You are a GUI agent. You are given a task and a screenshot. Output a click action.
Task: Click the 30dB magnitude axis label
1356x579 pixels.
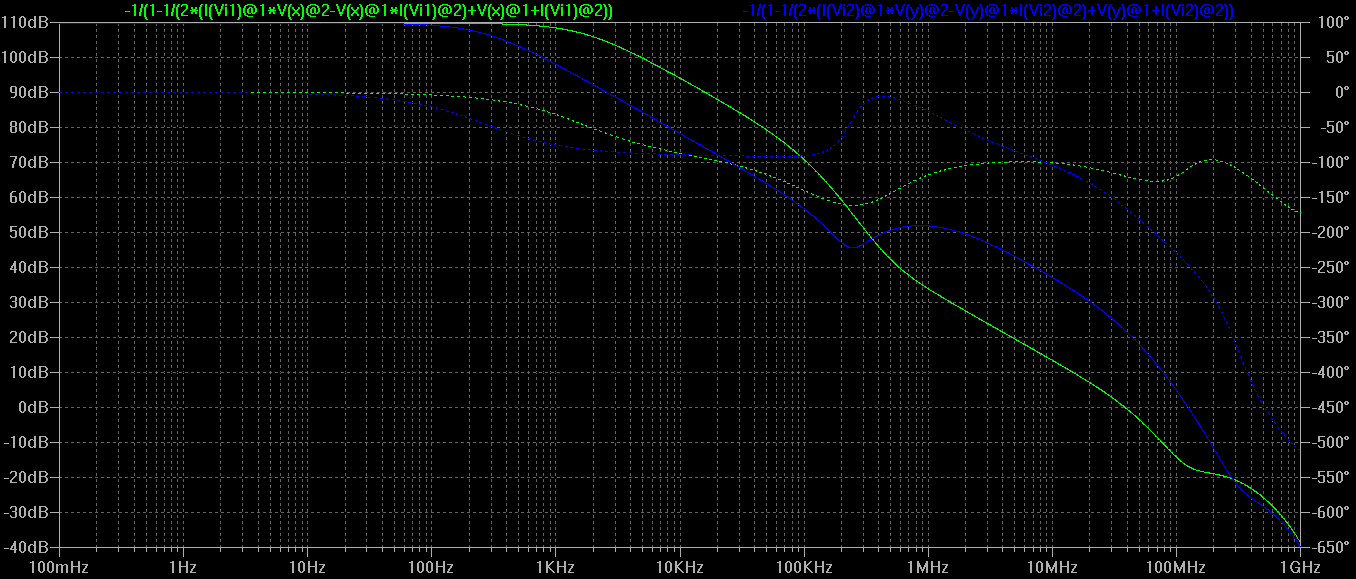[28, 302]
